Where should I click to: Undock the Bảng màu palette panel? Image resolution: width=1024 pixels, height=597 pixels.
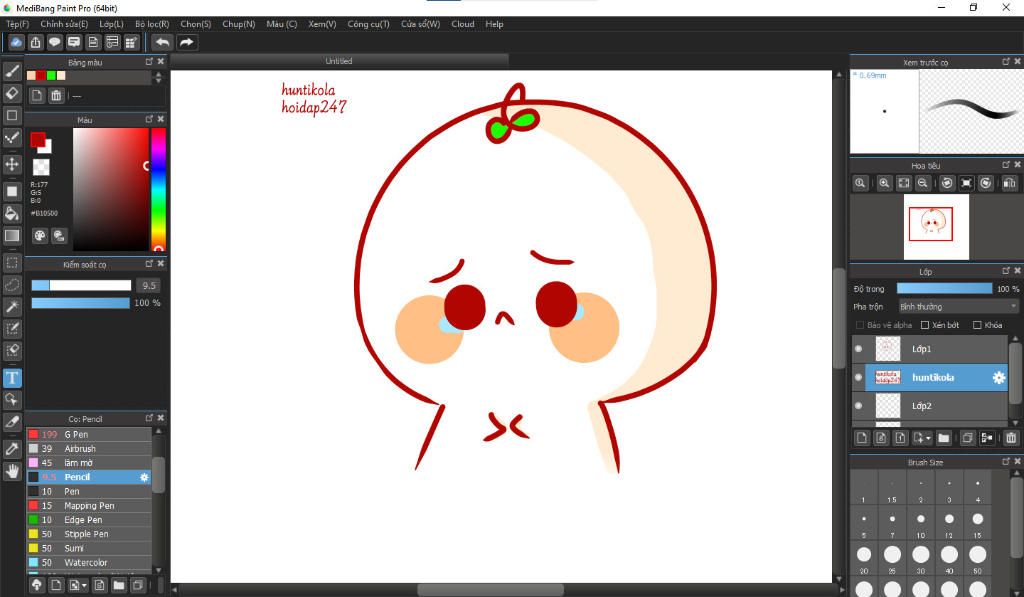click(149, 61)
